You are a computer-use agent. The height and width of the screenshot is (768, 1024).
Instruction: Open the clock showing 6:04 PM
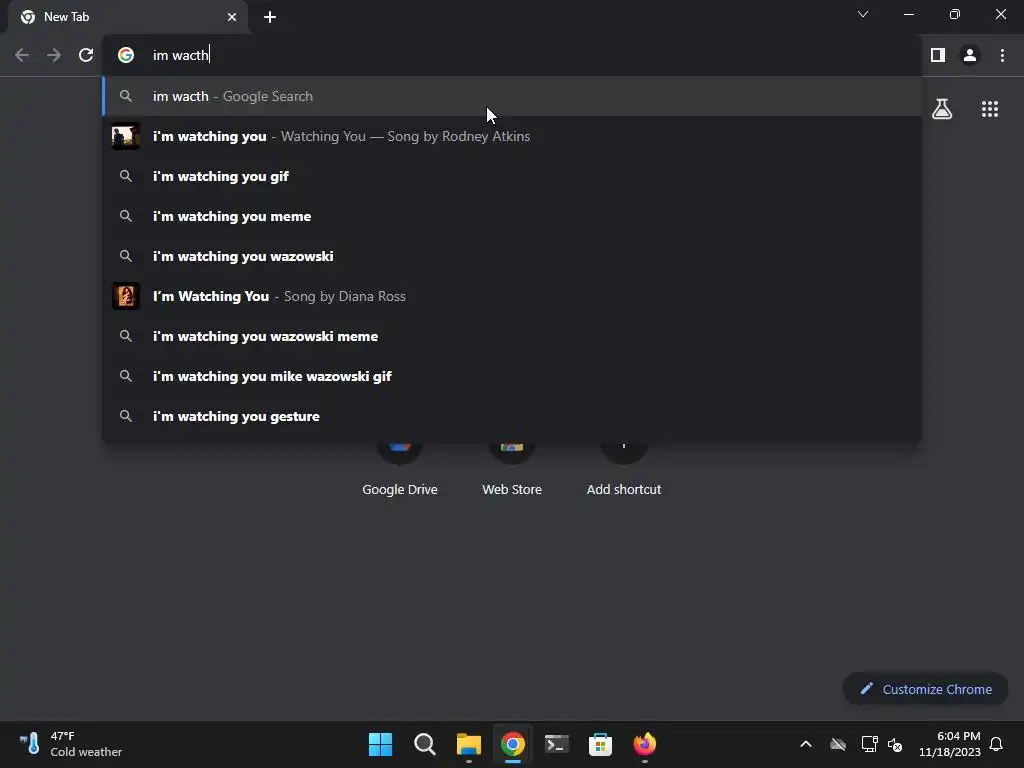tap(950, 744)
